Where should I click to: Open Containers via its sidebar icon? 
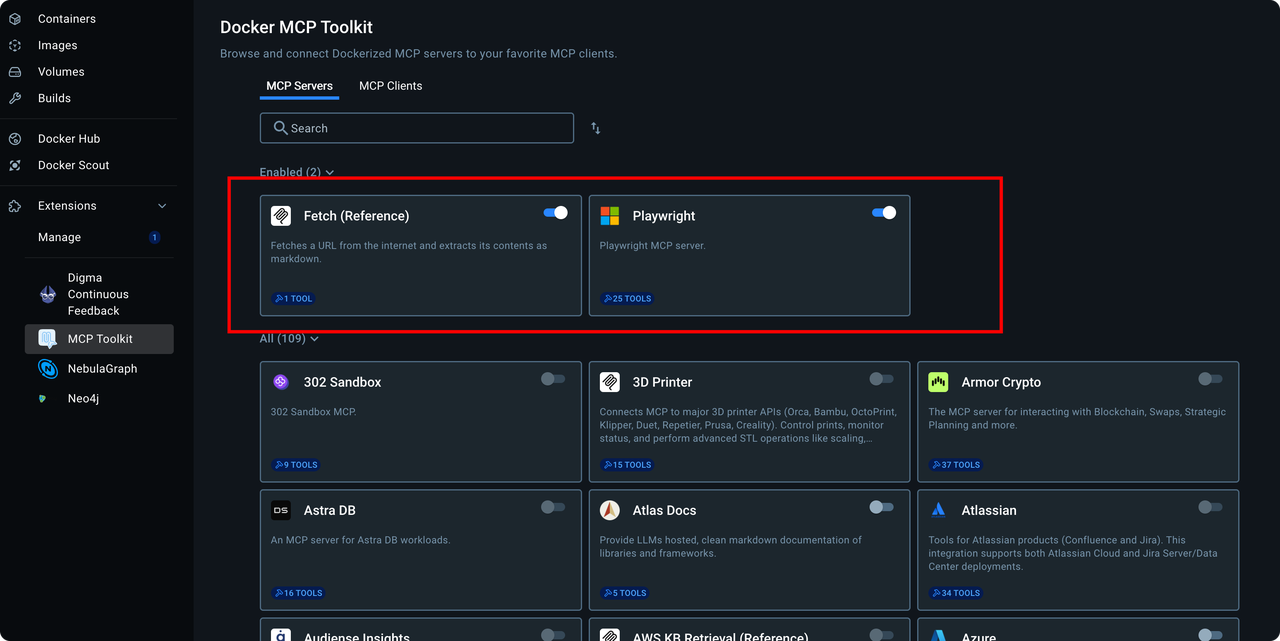pyautogui.click(x=15, y=19)
